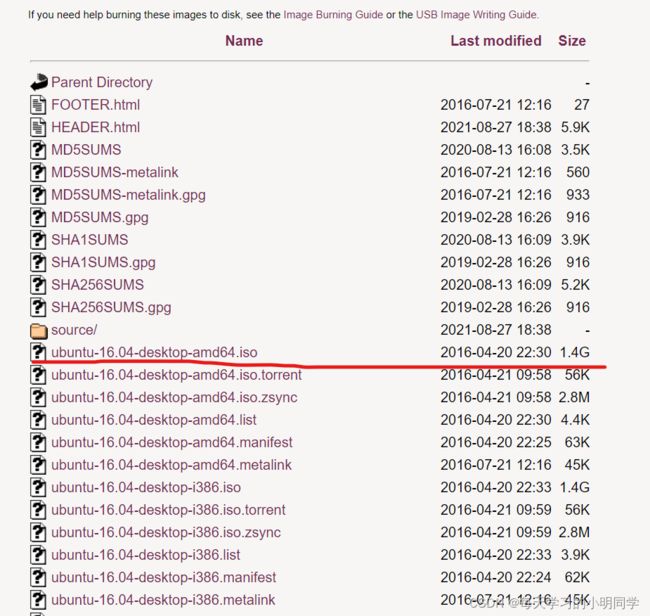Viewport: 650px width, 616px height.
Task: Open ubuntu-16.04-desktop-amd64.metalink
Action: point(171,465)
